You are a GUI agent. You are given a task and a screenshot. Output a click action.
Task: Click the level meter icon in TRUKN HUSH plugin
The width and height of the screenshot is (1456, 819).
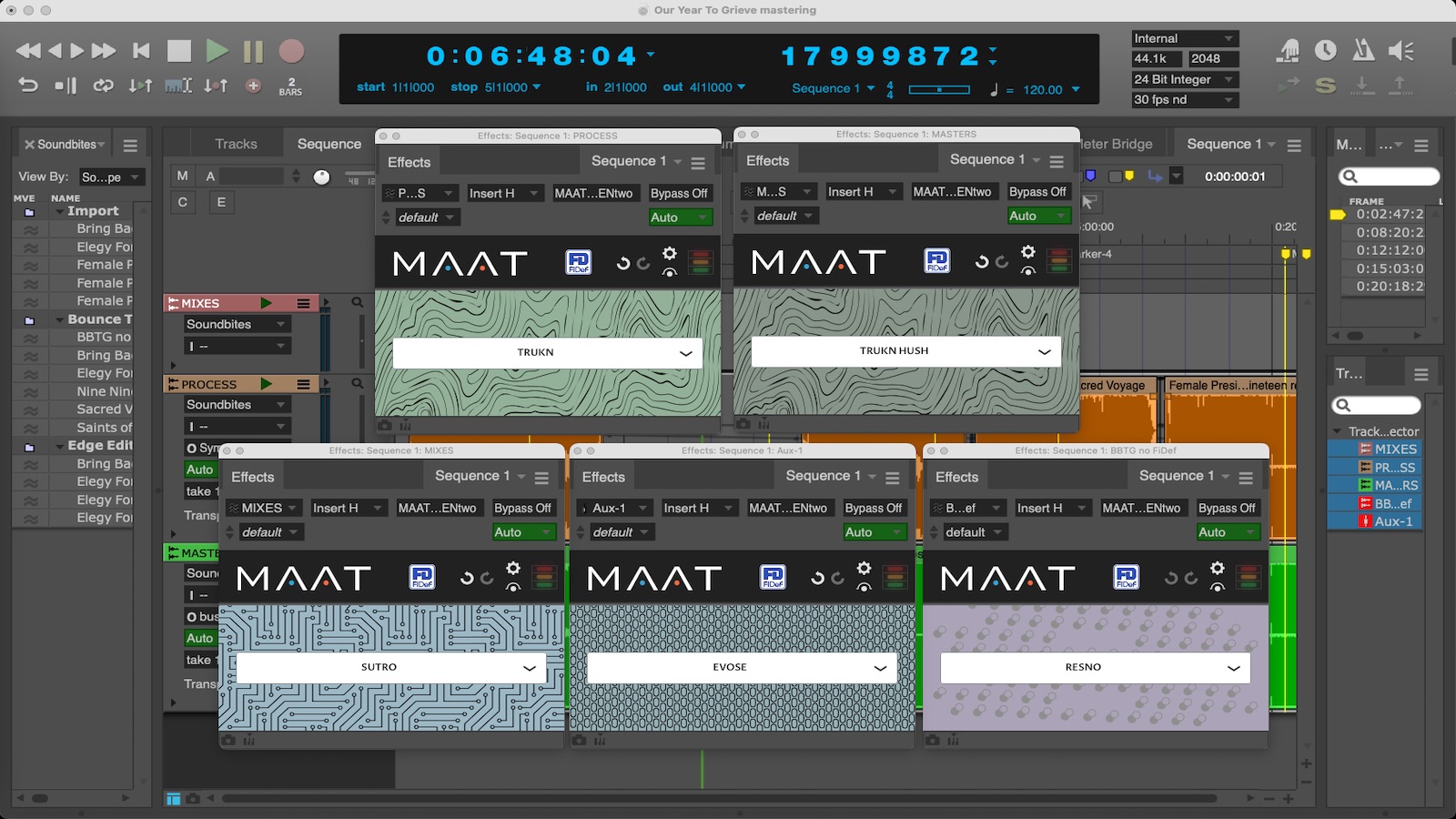tap(1059, 259)
